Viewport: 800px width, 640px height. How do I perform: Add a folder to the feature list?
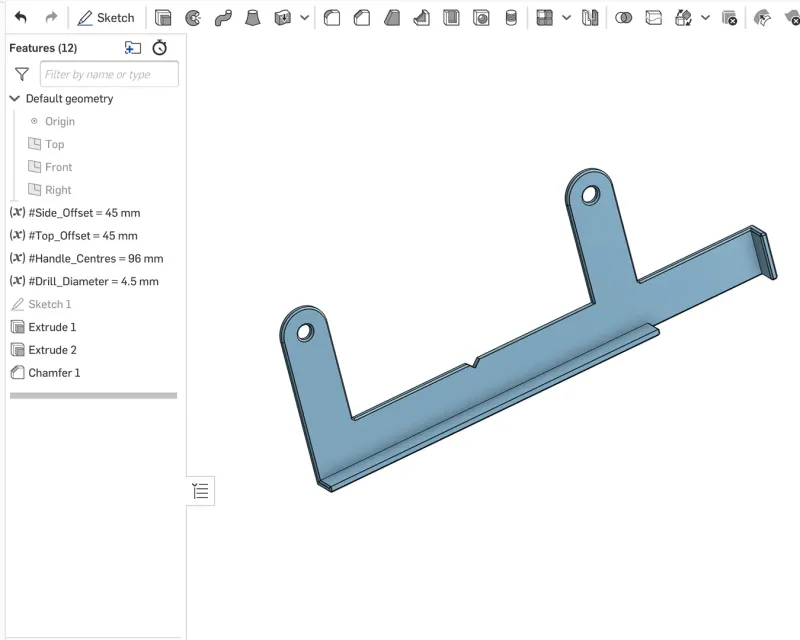[x=133, y=48]
